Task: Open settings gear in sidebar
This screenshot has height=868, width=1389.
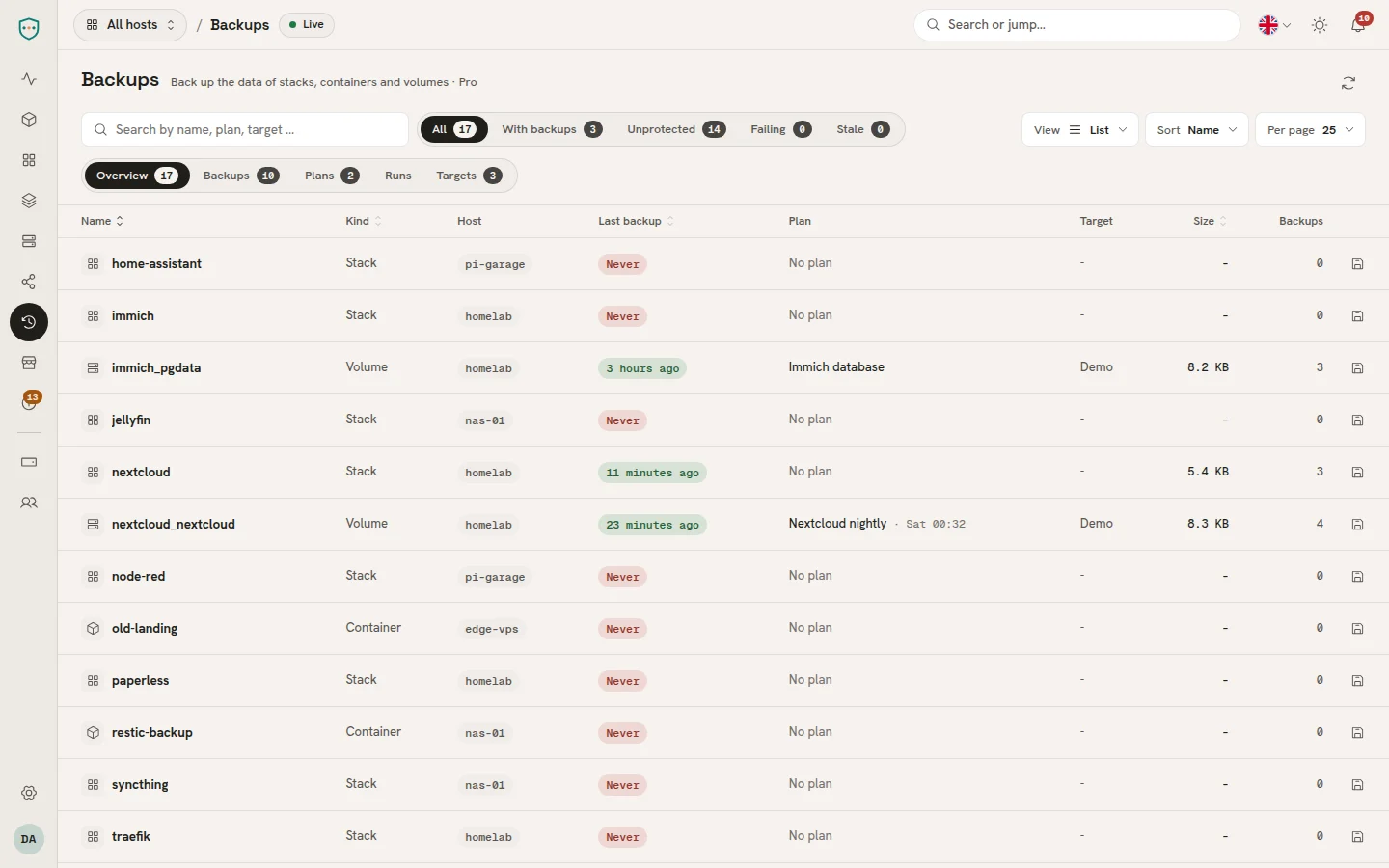Action: [29, 793]
